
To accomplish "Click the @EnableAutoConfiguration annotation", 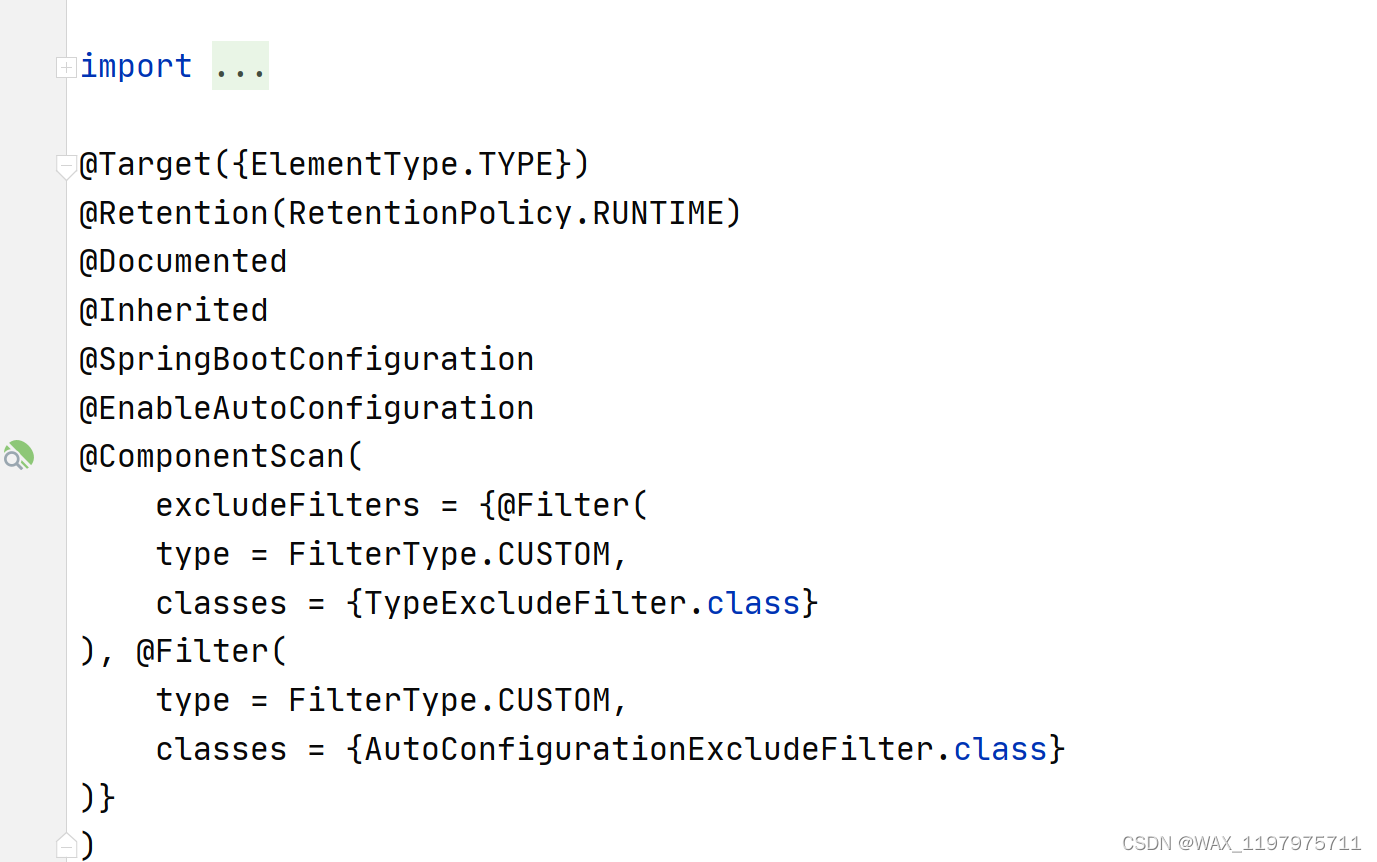I will coord(306,408).
